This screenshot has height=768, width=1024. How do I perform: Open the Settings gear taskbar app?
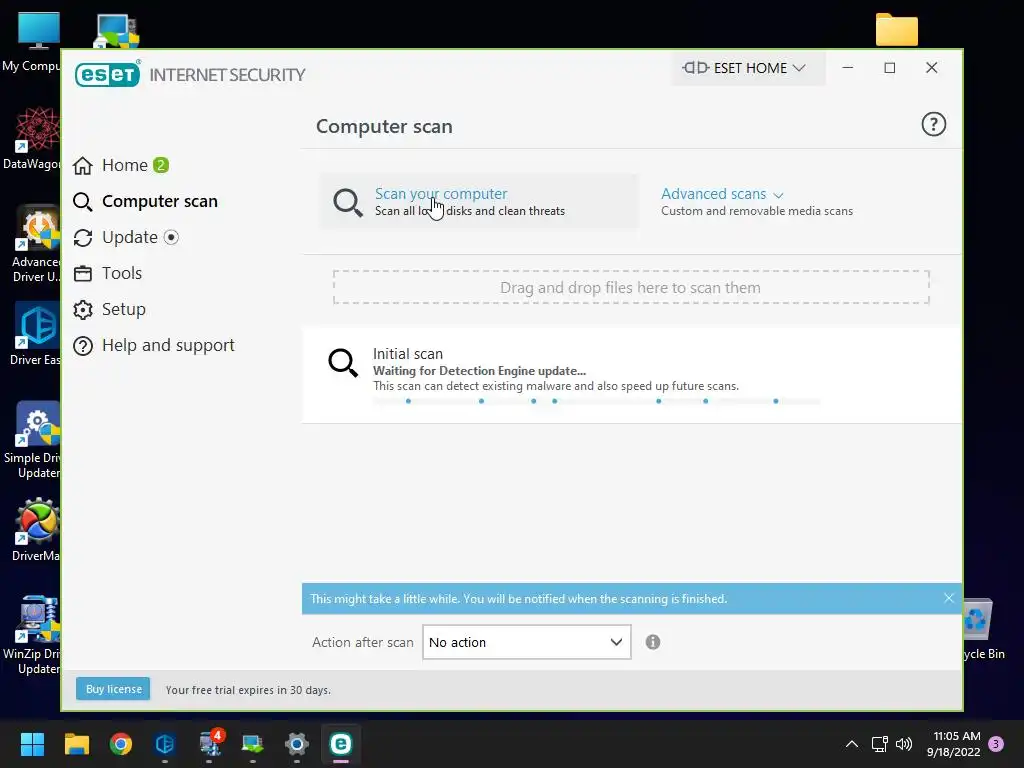296,744
